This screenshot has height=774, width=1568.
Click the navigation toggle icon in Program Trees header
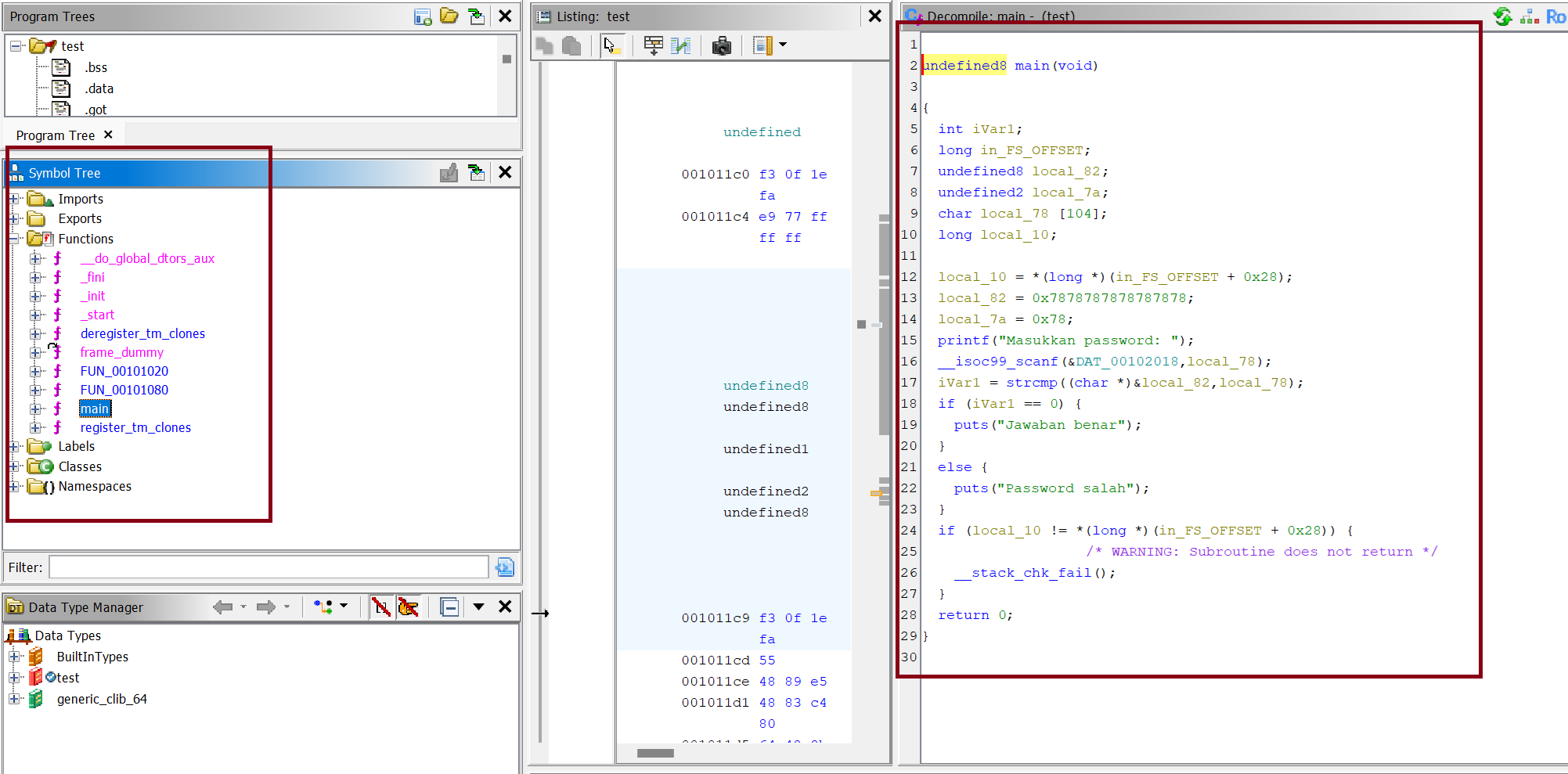pyautogui.click(x=476, y=16)
